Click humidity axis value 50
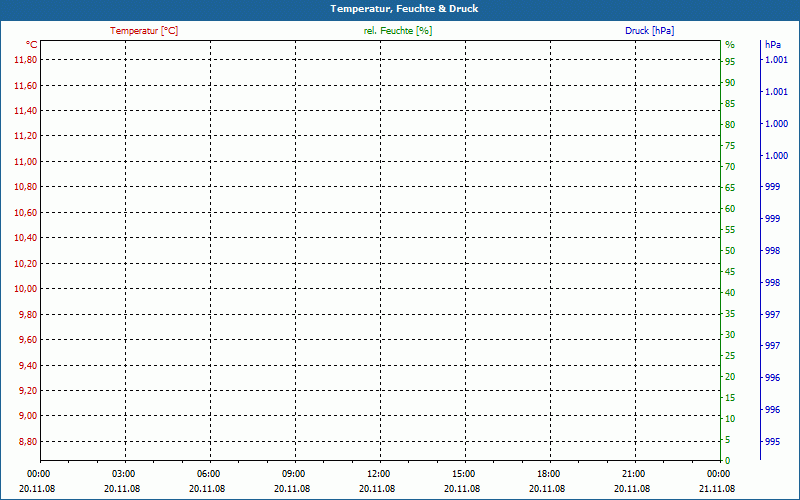This screenshot has width=800, height=500. coord(730,251)
